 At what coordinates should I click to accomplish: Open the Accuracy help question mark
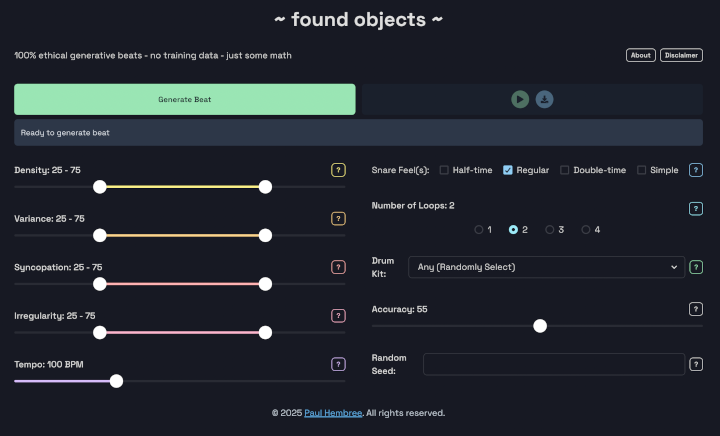696,309
